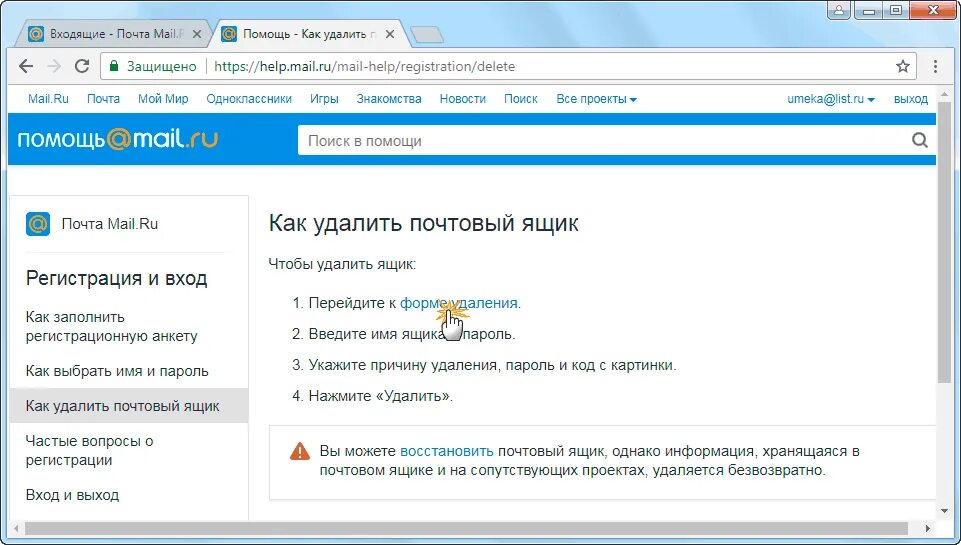Screen dimensions: 961x545
Task: Open Новости in the top navigation
Action: 463,99
